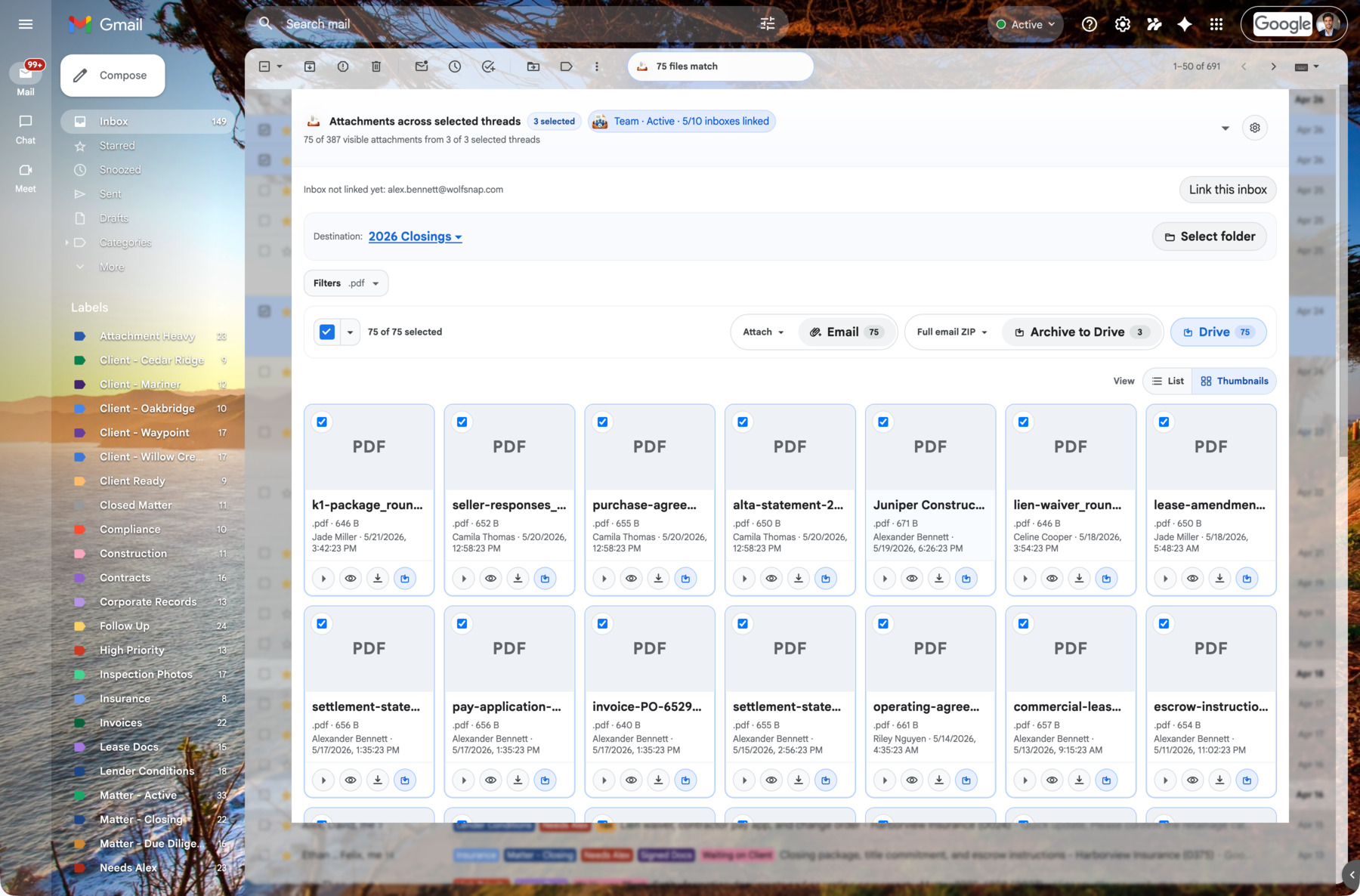Open Google apps grid icon
This screenshot has width=1360, height=896.
click(x=1216, y=24)
